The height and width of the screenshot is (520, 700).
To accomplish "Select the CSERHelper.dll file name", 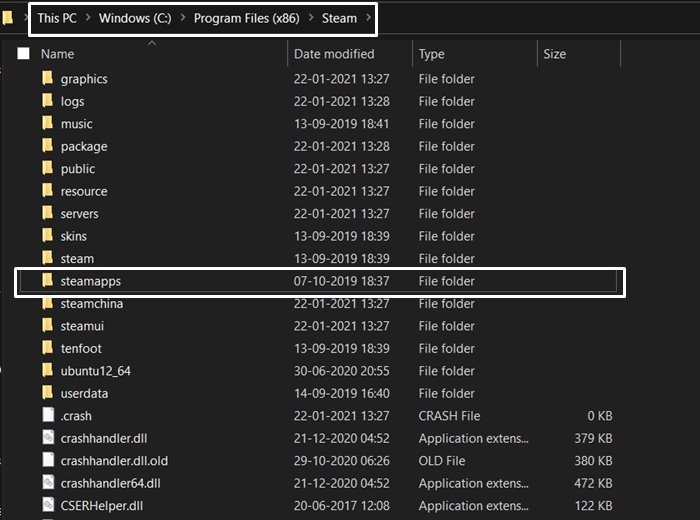I will pos(102,506).
